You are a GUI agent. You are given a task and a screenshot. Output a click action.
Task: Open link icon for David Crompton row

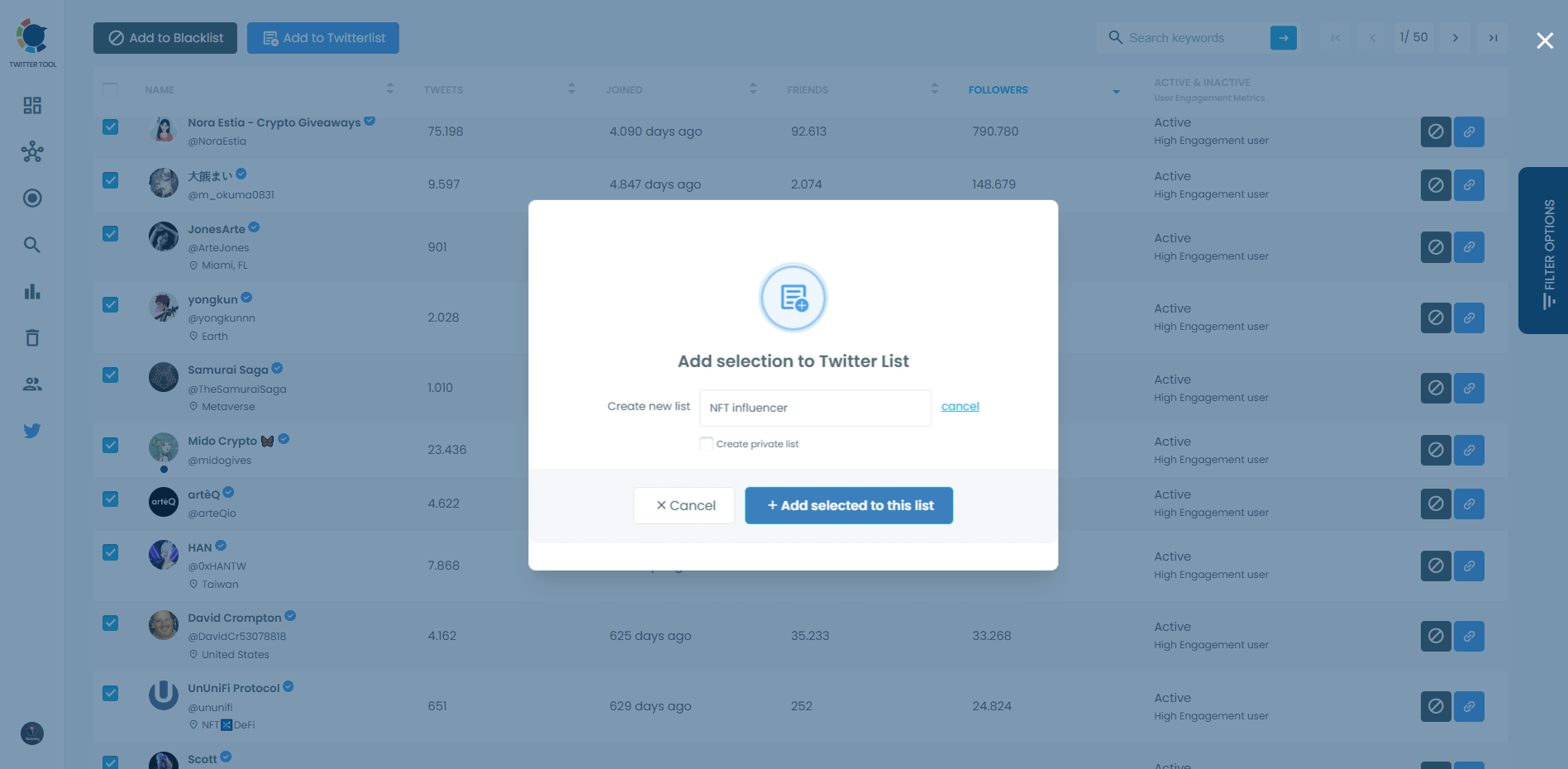pos(1469,636)
